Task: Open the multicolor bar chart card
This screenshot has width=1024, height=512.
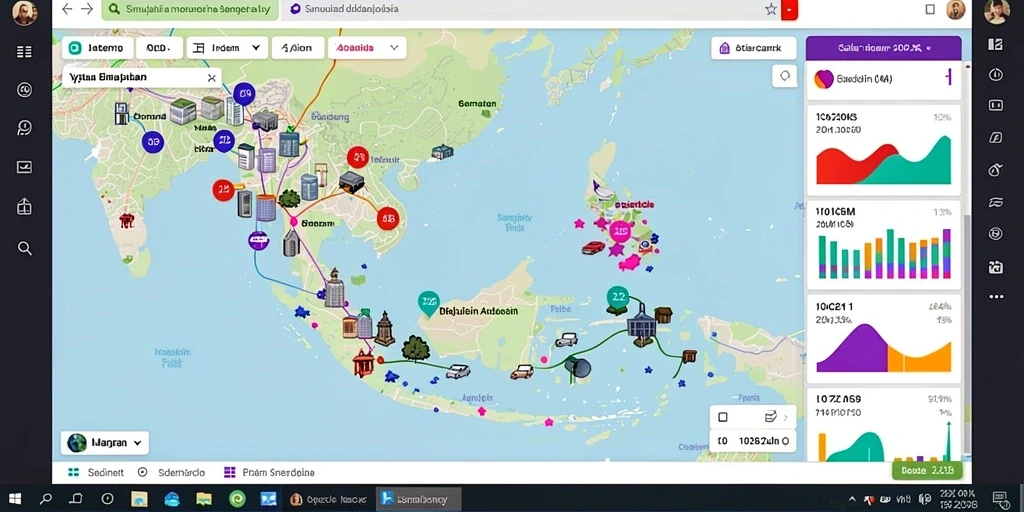Action: click(883, 245)
